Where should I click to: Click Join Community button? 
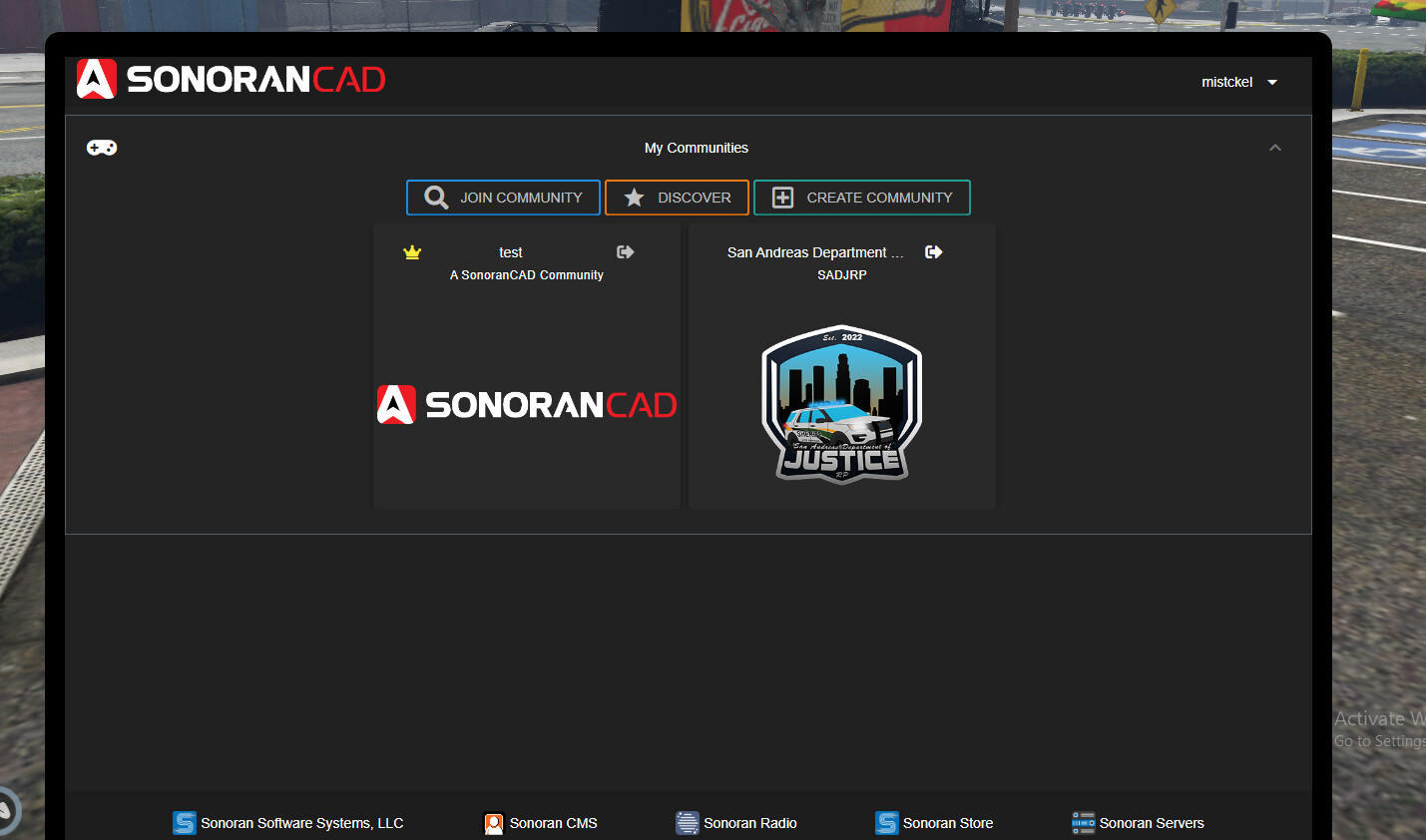pyautogui.click(x=503, y=198)
